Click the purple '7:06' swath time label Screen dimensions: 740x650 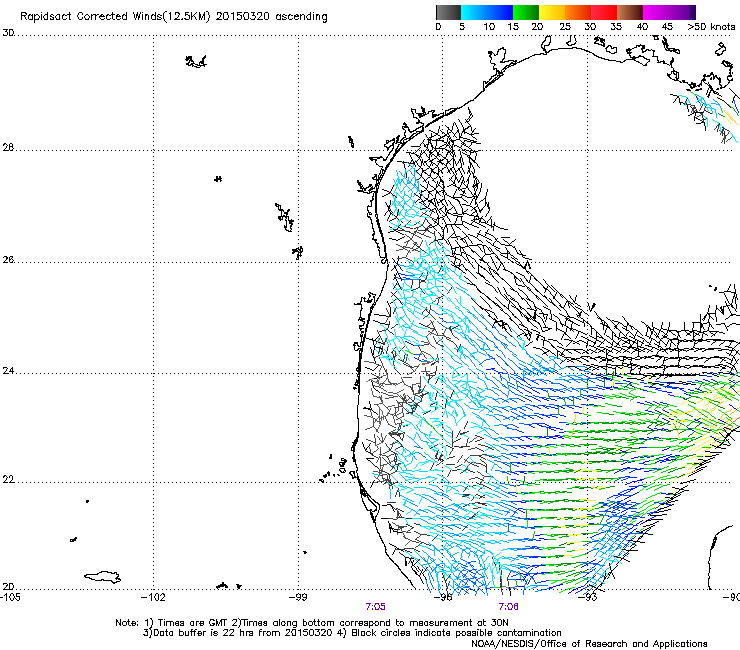pyautogui.click(x=508, y=607)
